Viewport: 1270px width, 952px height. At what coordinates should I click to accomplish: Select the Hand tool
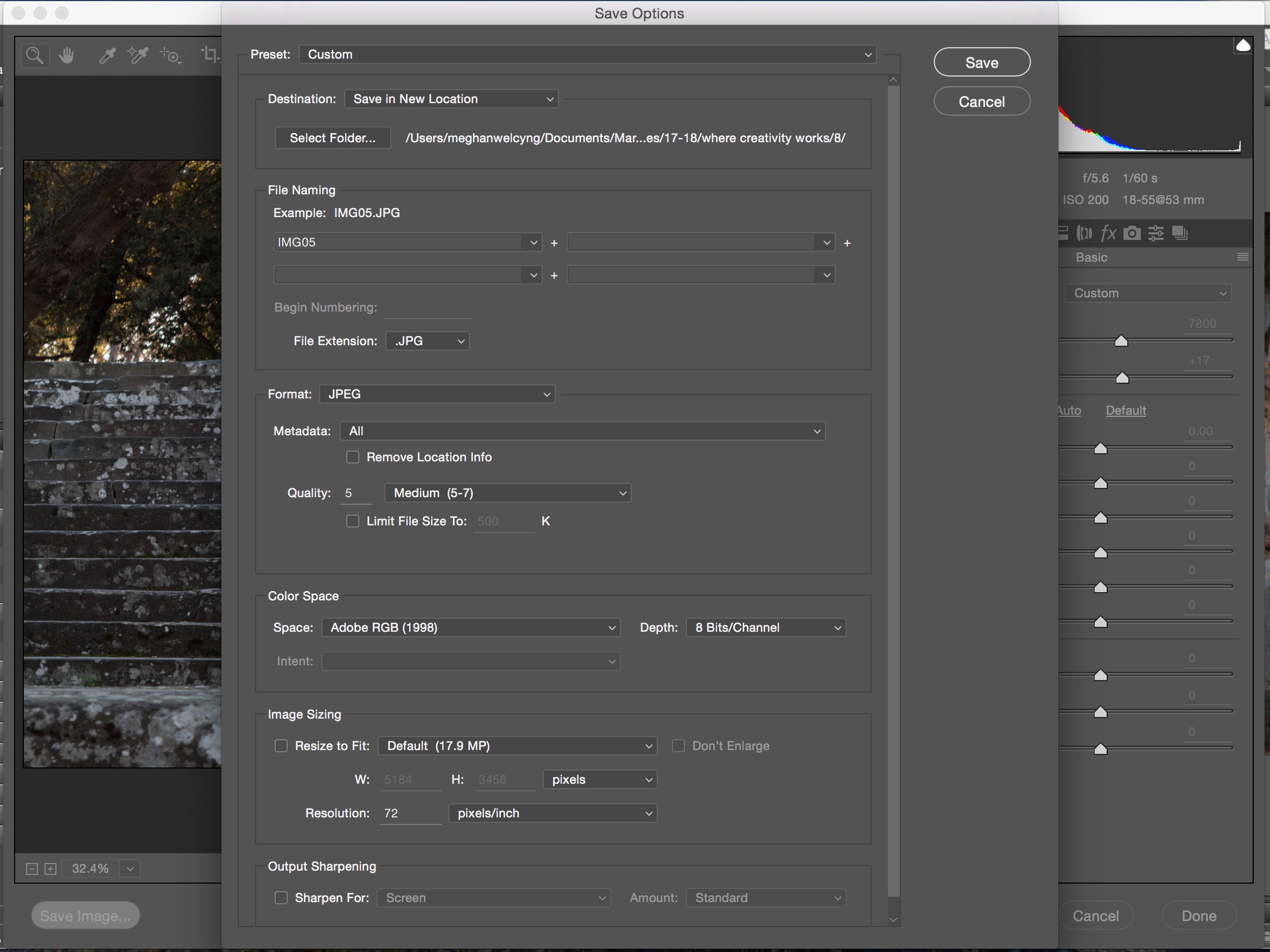coord(67,55)
